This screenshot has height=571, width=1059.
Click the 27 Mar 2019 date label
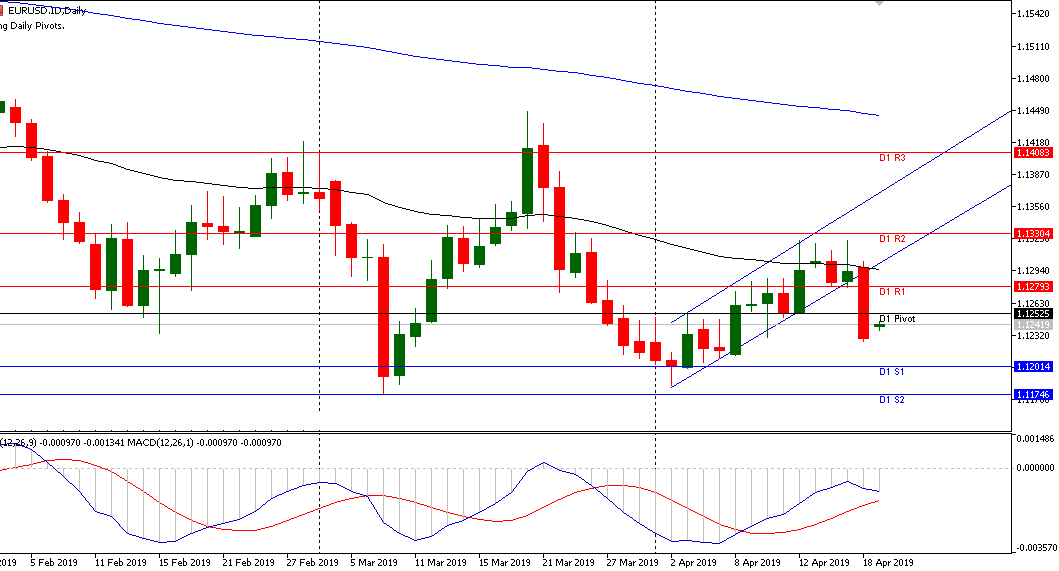coord(632,563)
